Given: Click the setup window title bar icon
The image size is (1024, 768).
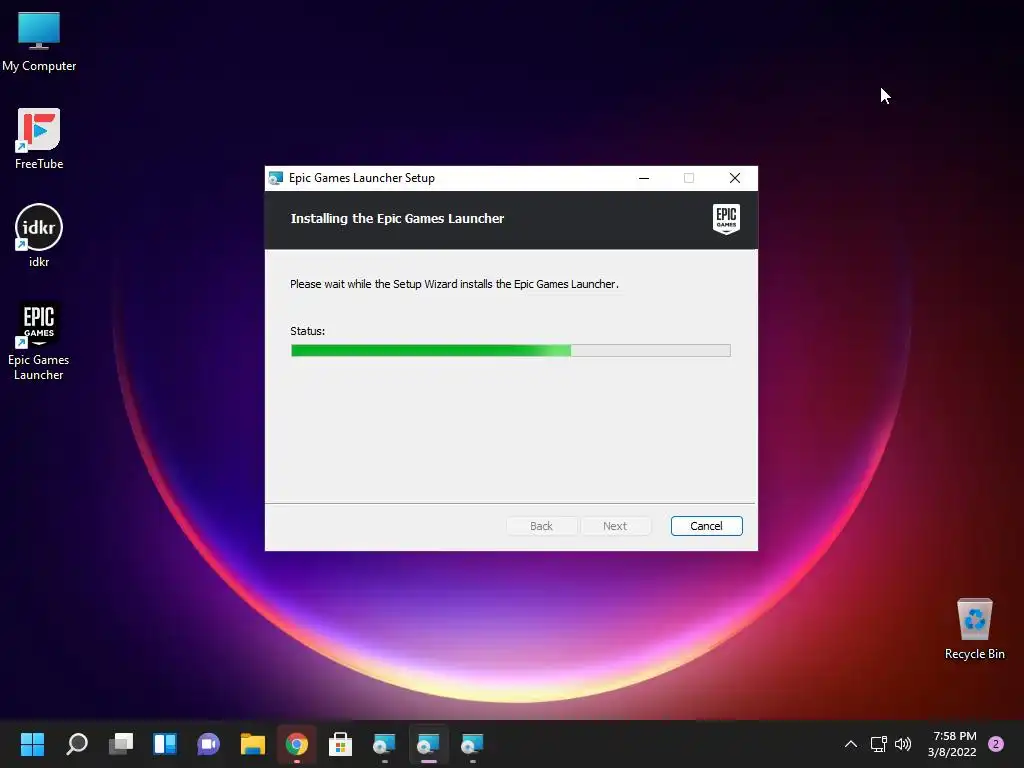Looking at the screenshot, I should 276,178.
